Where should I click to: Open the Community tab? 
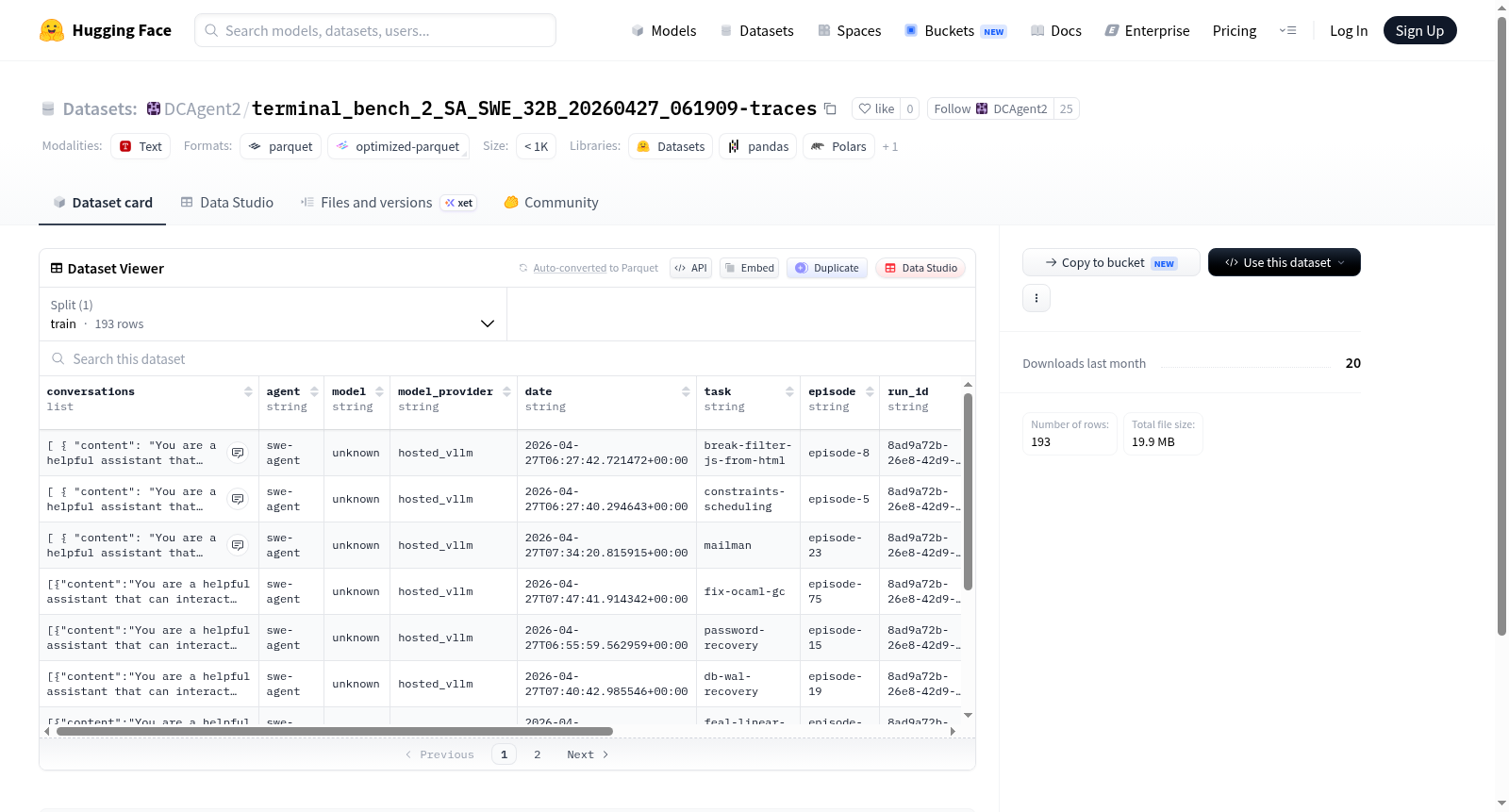pos(552,202)
